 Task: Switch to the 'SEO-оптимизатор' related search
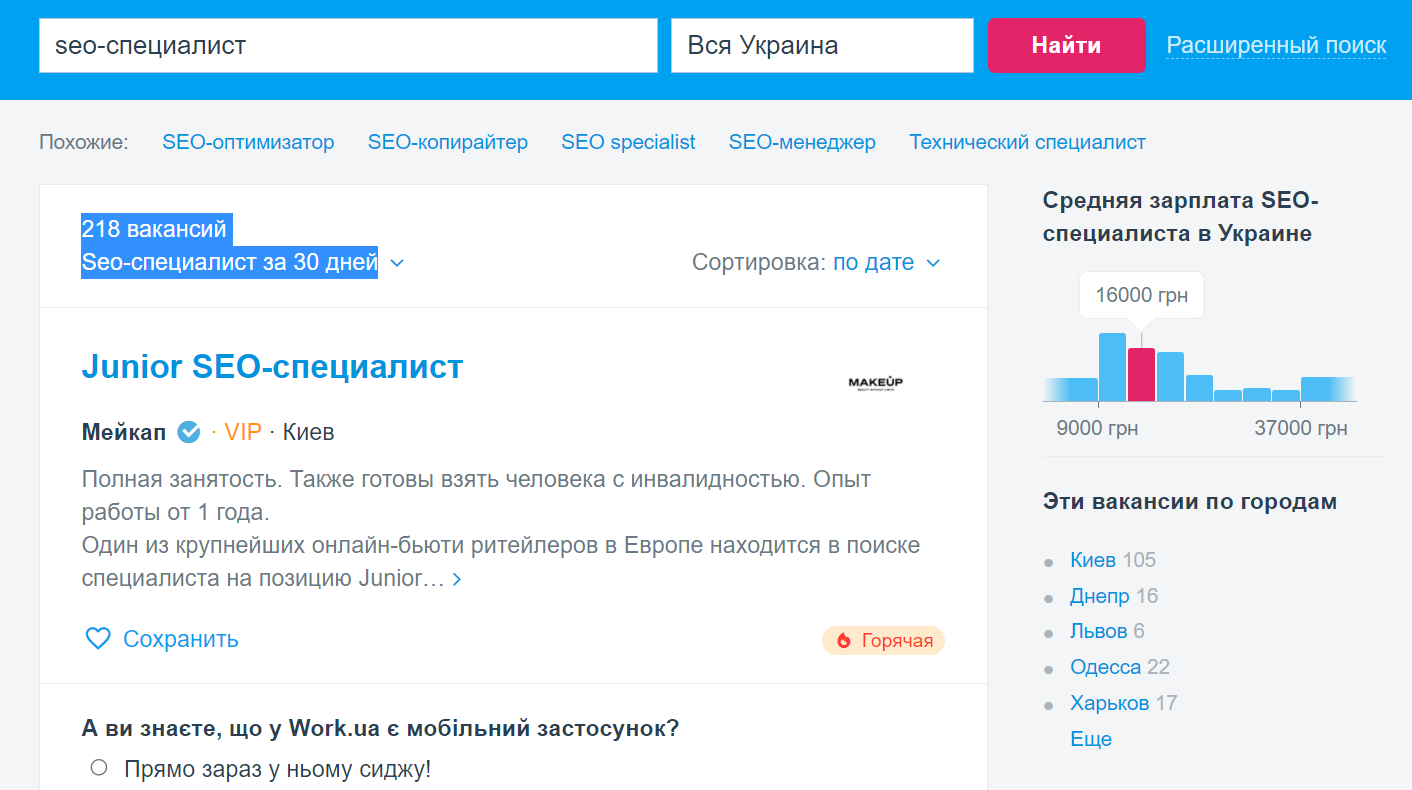click(249, 142)
